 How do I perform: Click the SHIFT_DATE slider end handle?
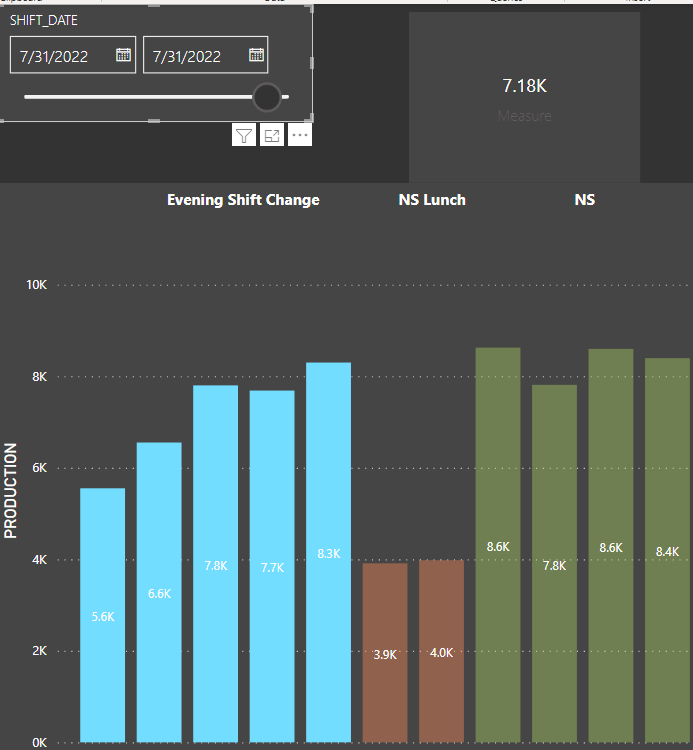click(x=267, y=97)
